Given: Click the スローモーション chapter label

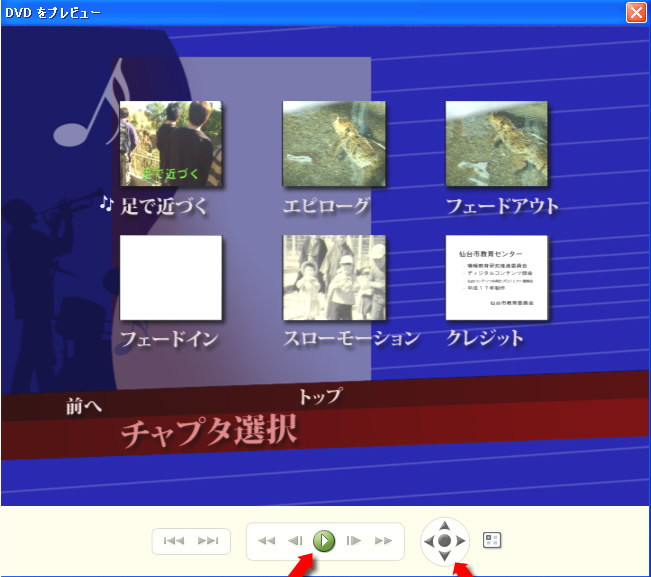Looking at the screenshot, I should (351, 339).
